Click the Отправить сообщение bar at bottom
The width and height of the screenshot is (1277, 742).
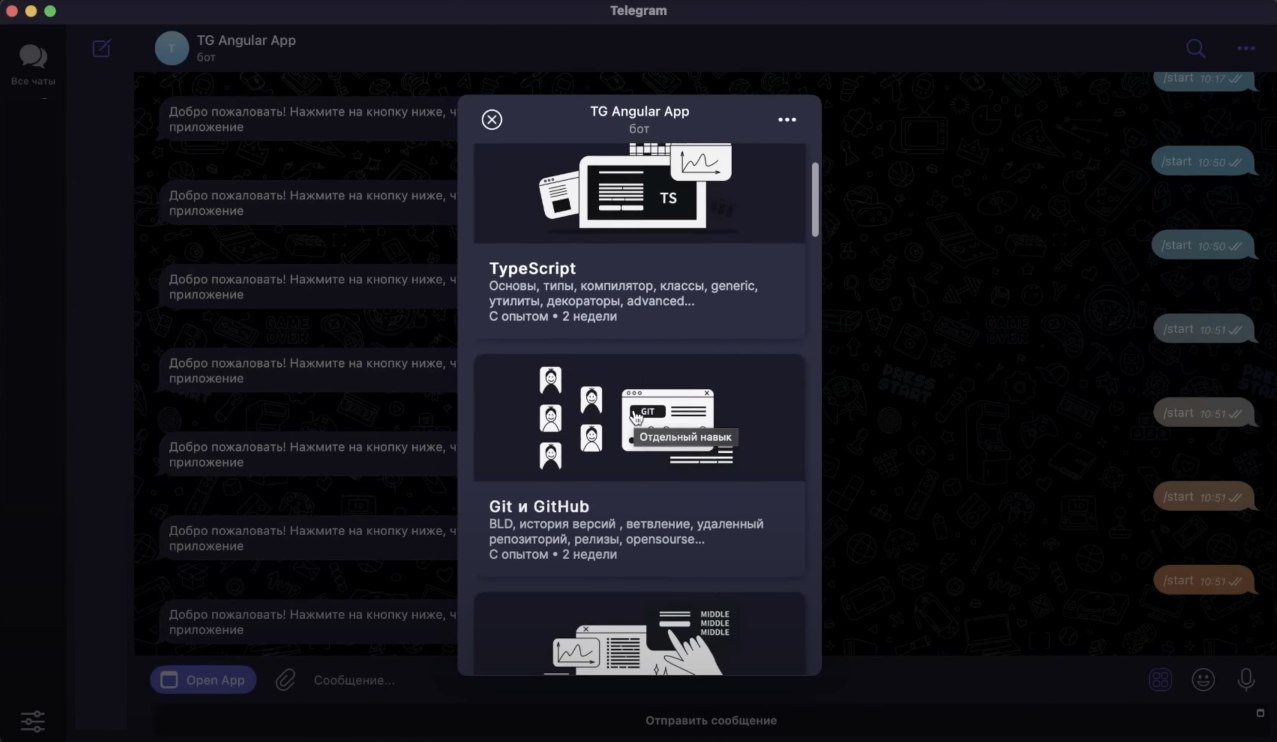710,720
